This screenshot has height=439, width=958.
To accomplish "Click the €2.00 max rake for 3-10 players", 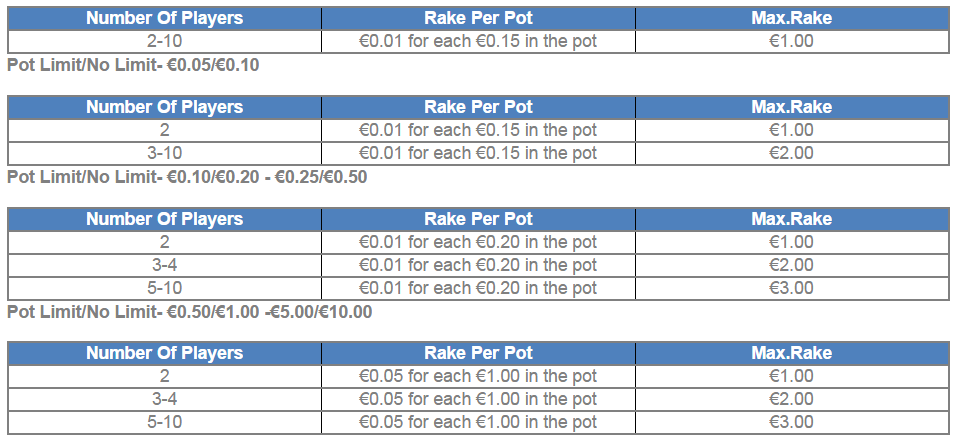I will pos(792,153).
